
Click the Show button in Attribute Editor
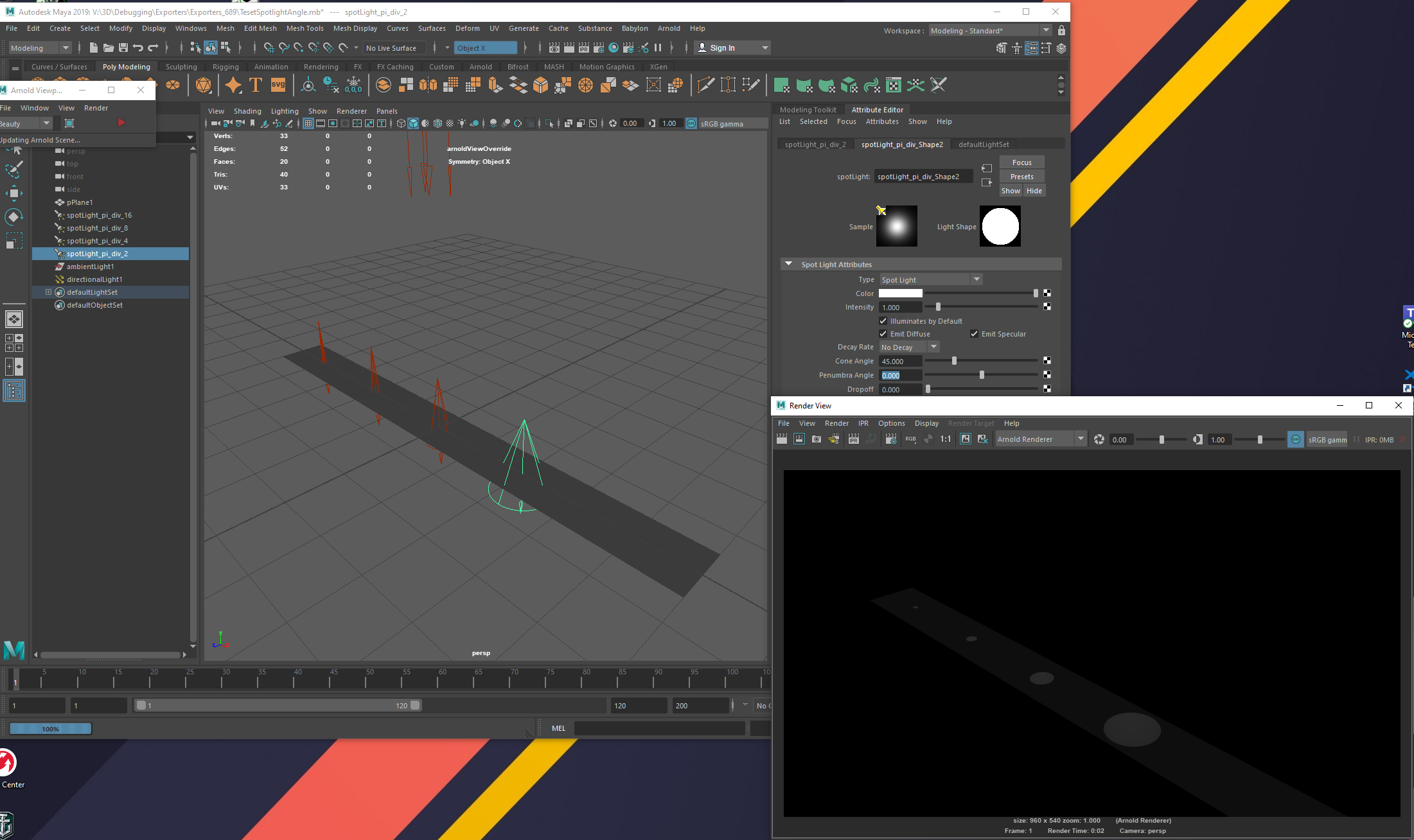tap(1011, 191)
